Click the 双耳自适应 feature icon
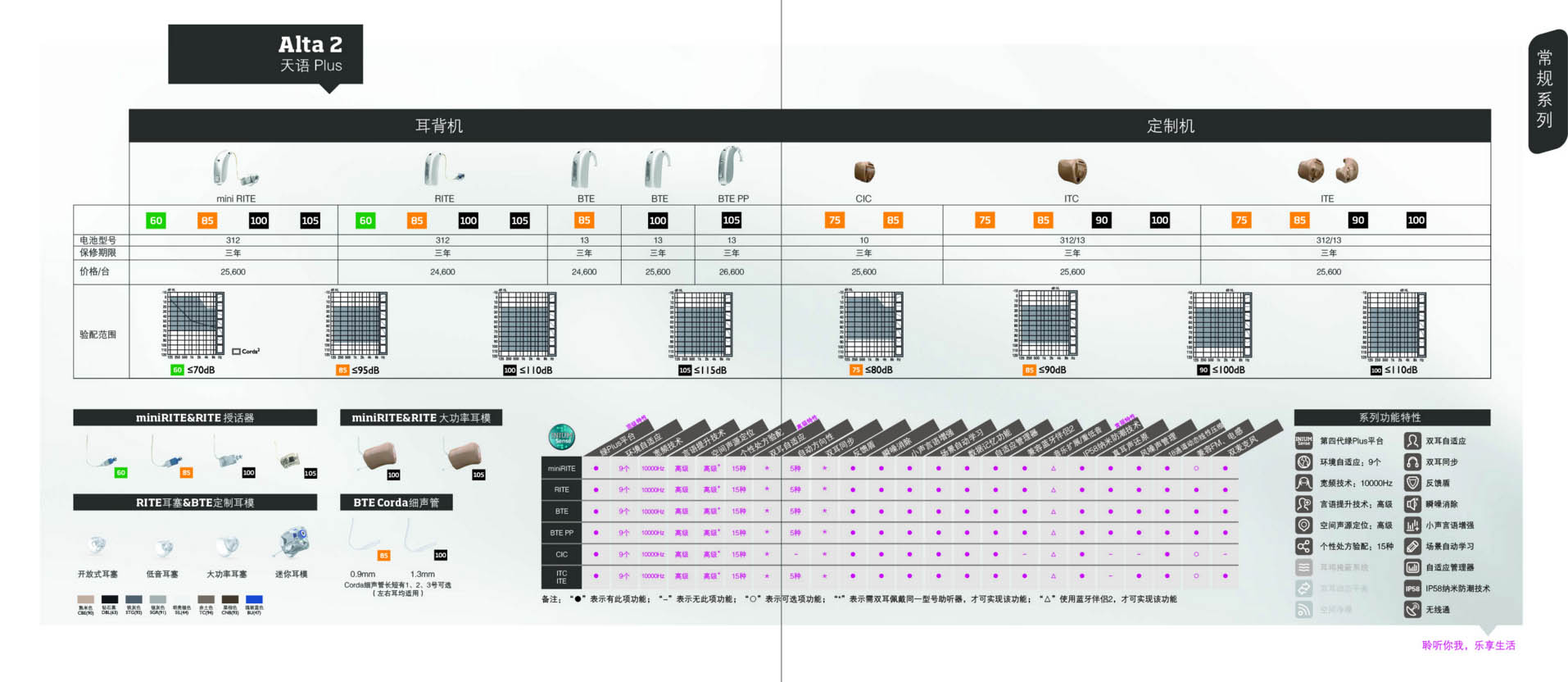This screenshot has width=1568, height=682. point(1412,441)
